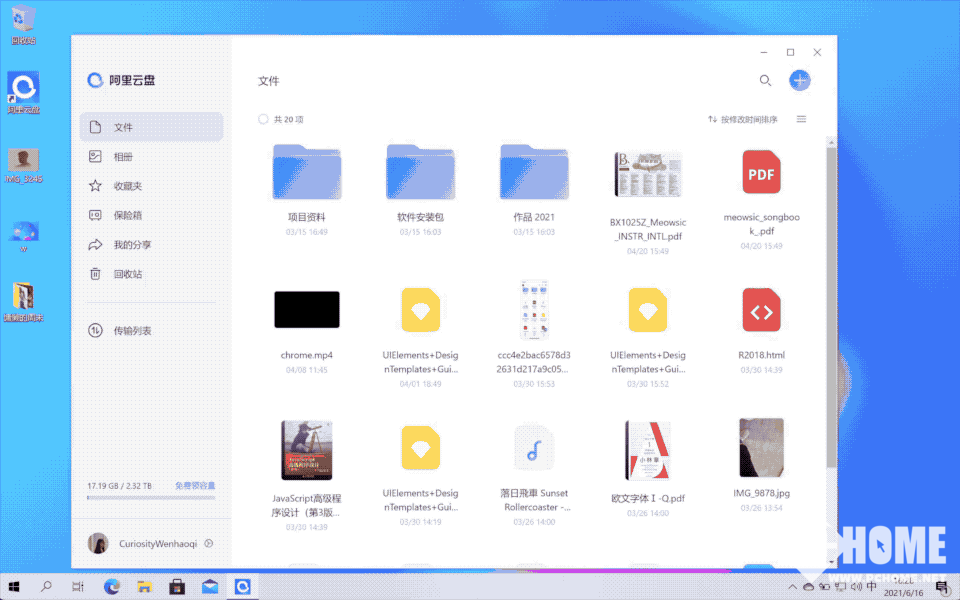Click the storage usage progress bar
The image size is (960, 600).
[151, 498]
